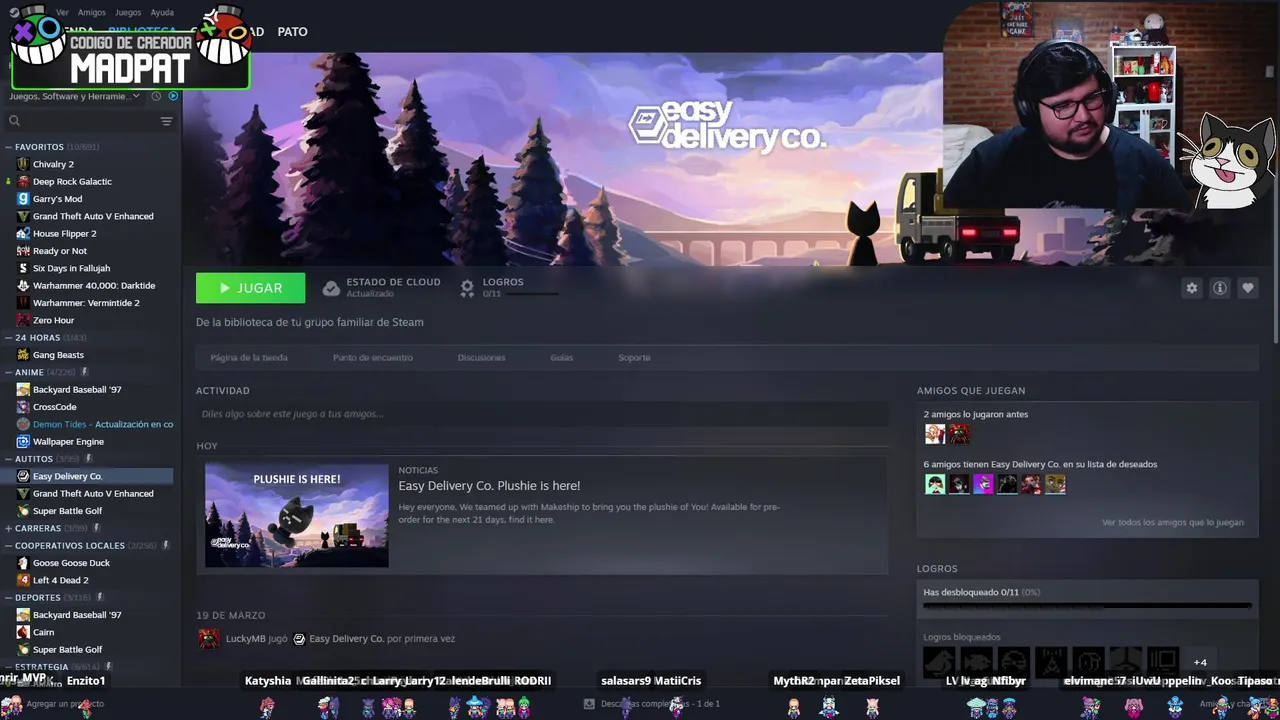The height and width of the screenshot is (720, 1280).
Task: Go to the PATO profile tab
Action: point(292,32)
